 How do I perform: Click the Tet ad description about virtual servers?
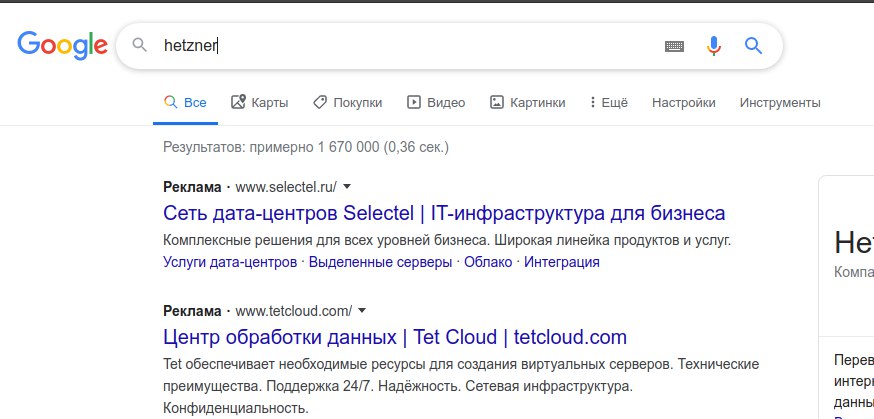[x=461, y=386]
